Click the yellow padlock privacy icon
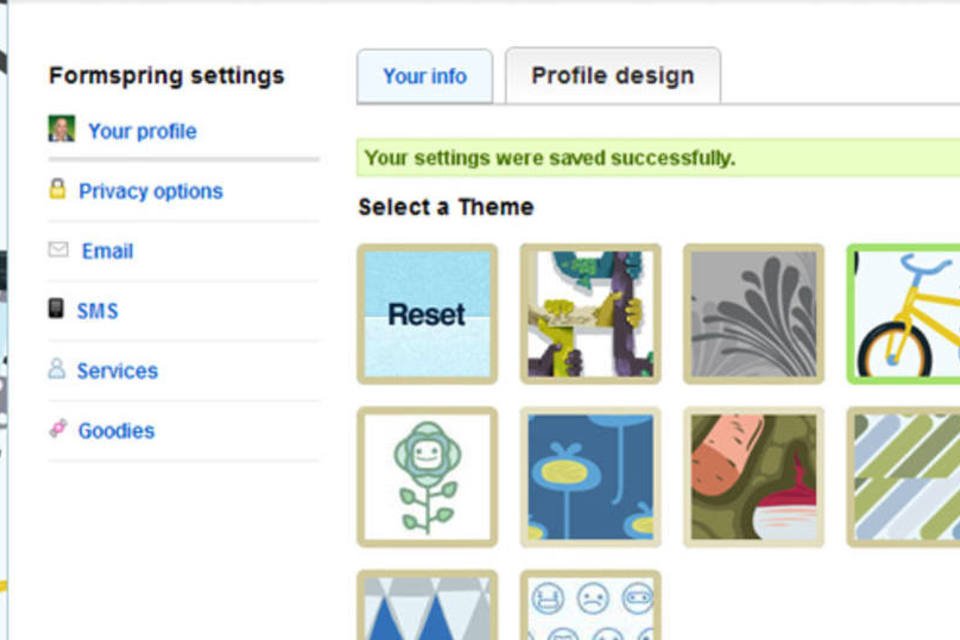The height and width of the screenshot is (640, 960). tap(58, 189)
